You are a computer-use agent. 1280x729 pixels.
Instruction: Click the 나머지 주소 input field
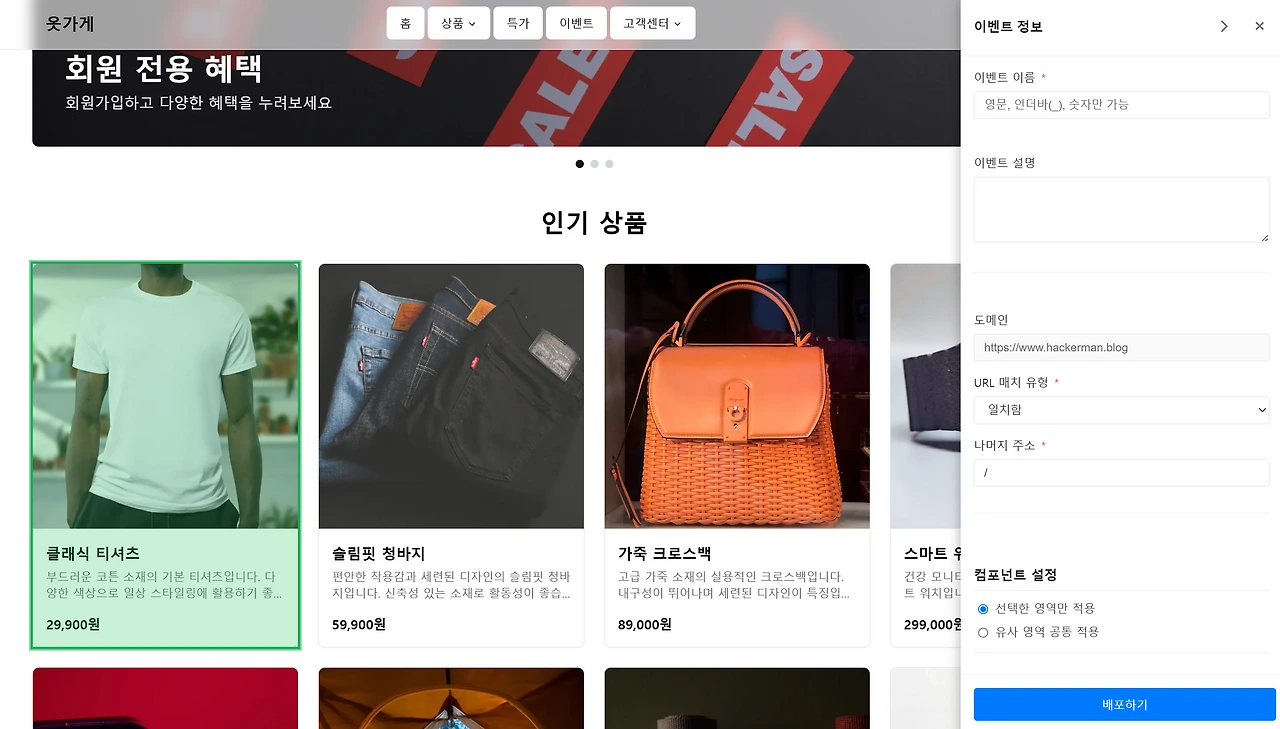(1121, 473)
